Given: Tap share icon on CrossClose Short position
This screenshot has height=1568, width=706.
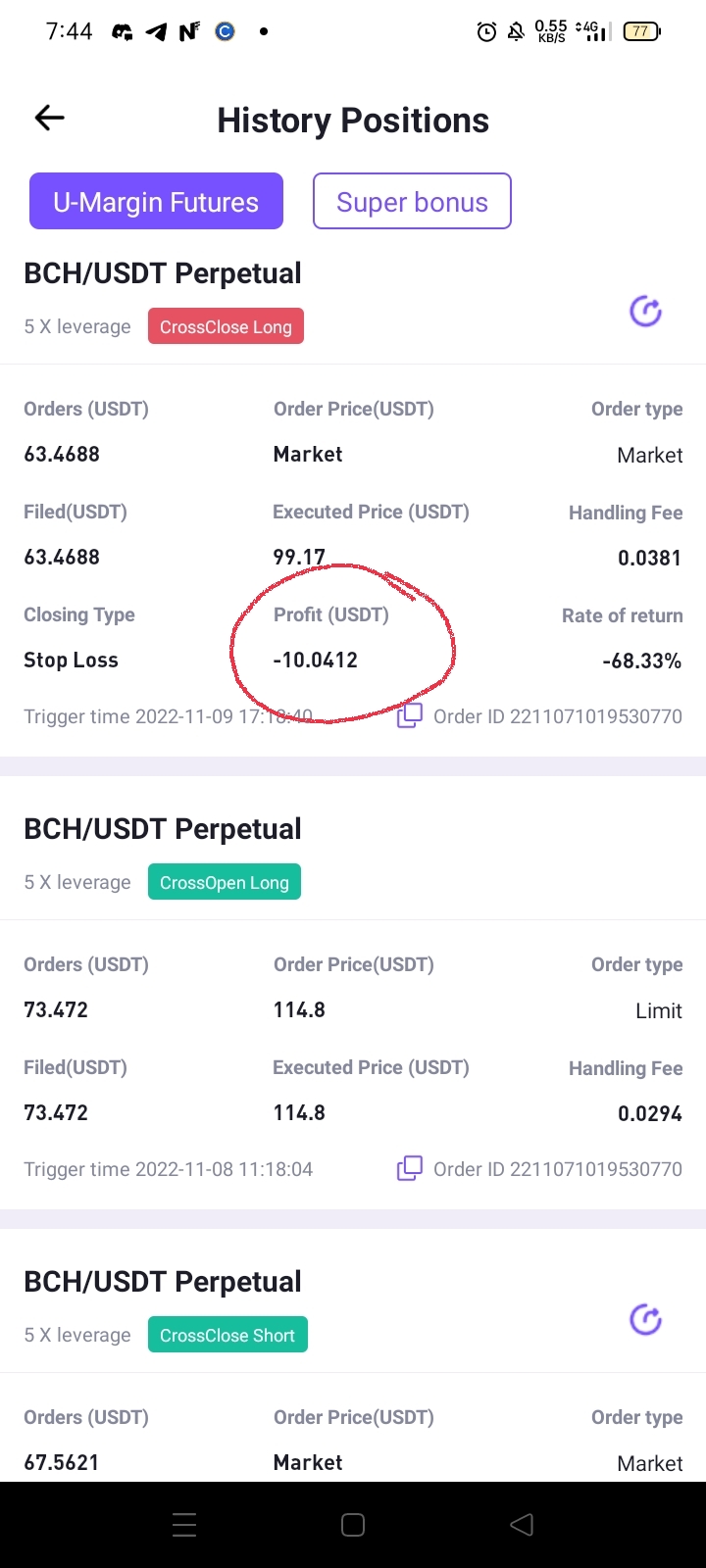Looking at the screenshot, I should coord(645,1320).
